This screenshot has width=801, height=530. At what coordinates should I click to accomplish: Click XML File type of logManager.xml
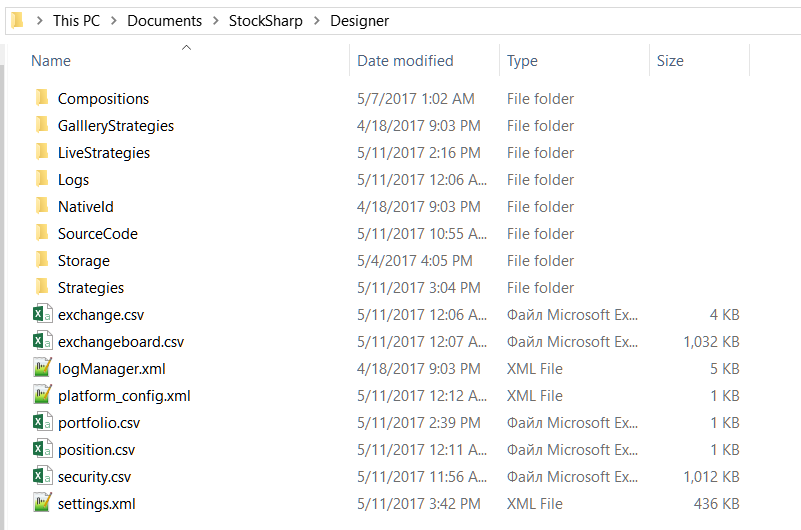coord(535,369)
